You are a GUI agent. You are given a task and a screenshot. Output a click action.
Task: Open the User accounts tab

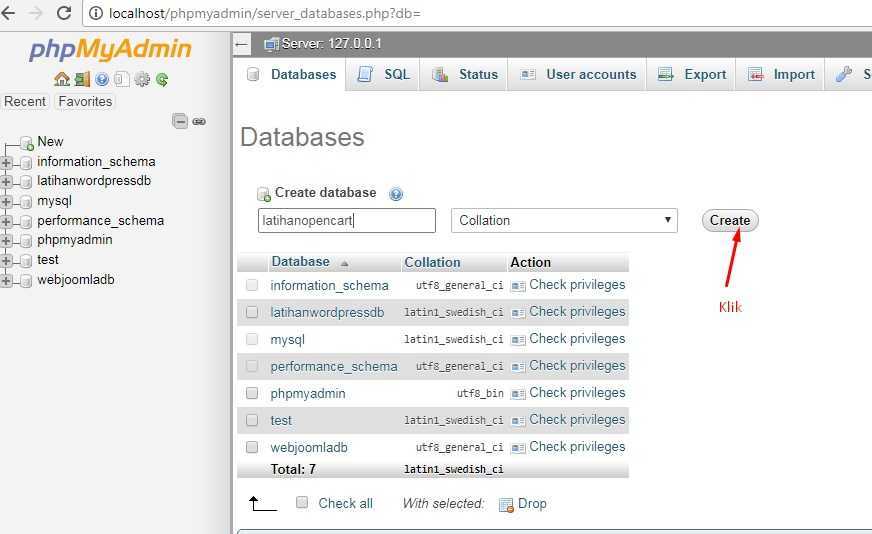578,75
